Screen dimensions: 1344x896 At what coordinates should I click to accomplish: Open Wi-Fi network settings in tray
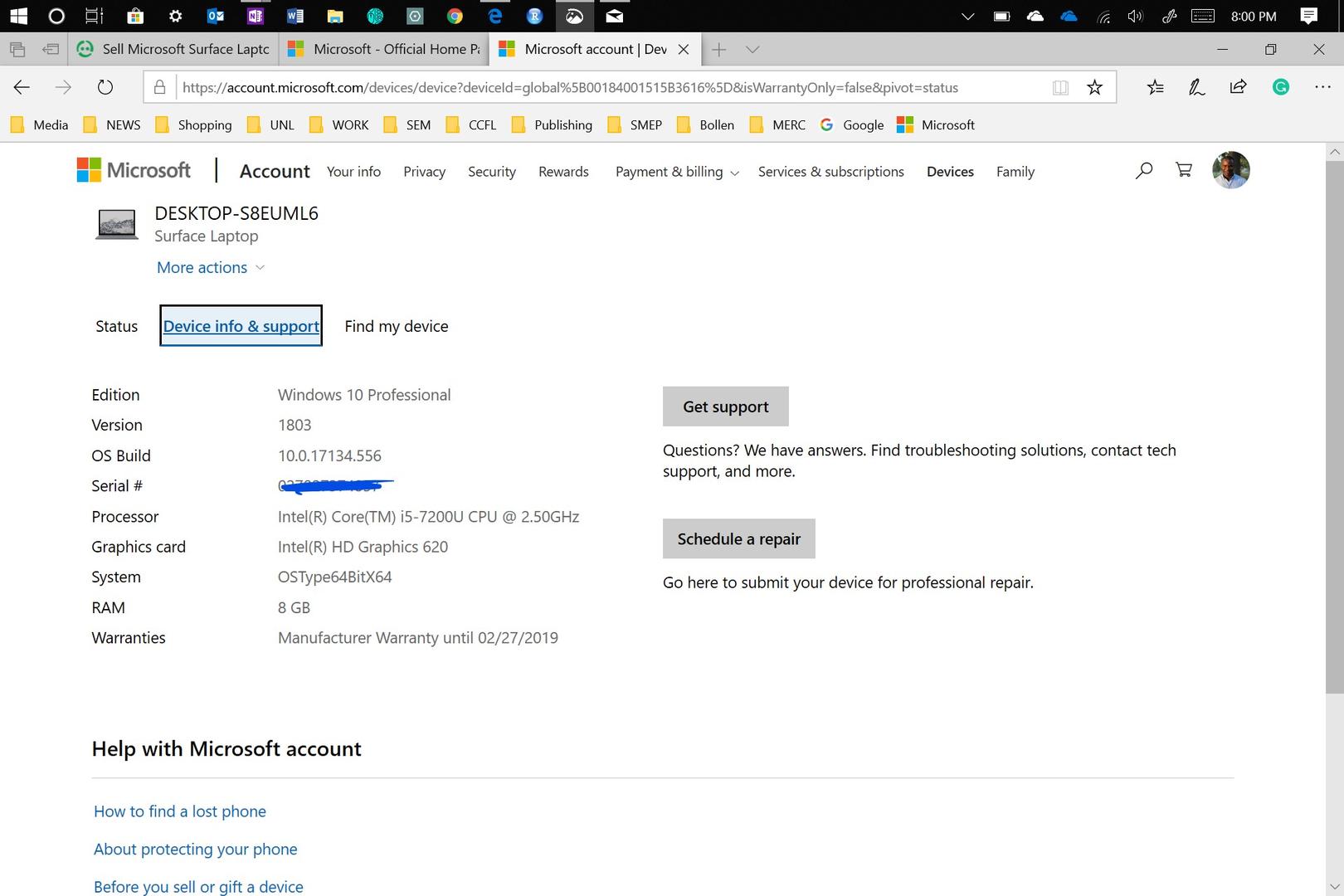[x=1103, y=16]
